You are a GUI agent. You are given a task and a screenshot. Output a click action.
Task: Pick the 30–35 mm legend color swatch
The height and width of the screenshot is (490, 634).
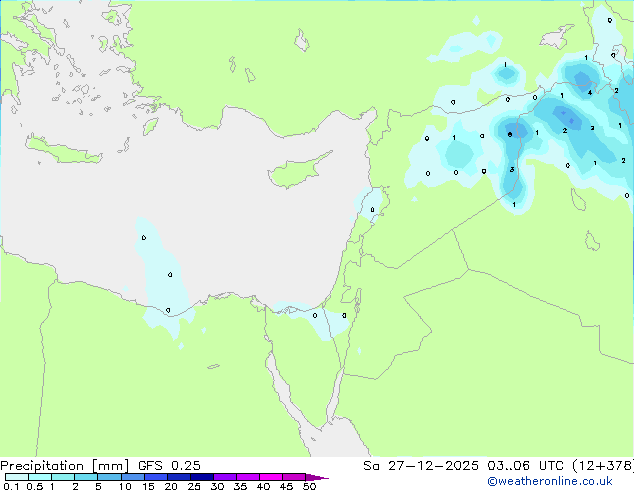tap(224, 477)
